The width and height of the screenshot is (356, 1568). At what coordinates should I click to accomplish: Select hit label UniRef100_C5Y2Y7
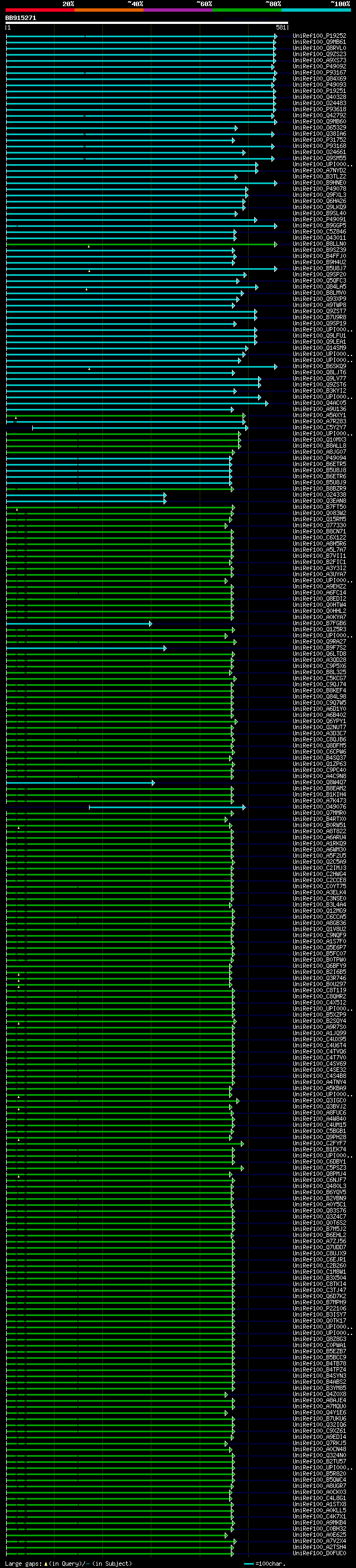(x=319, y=427)
